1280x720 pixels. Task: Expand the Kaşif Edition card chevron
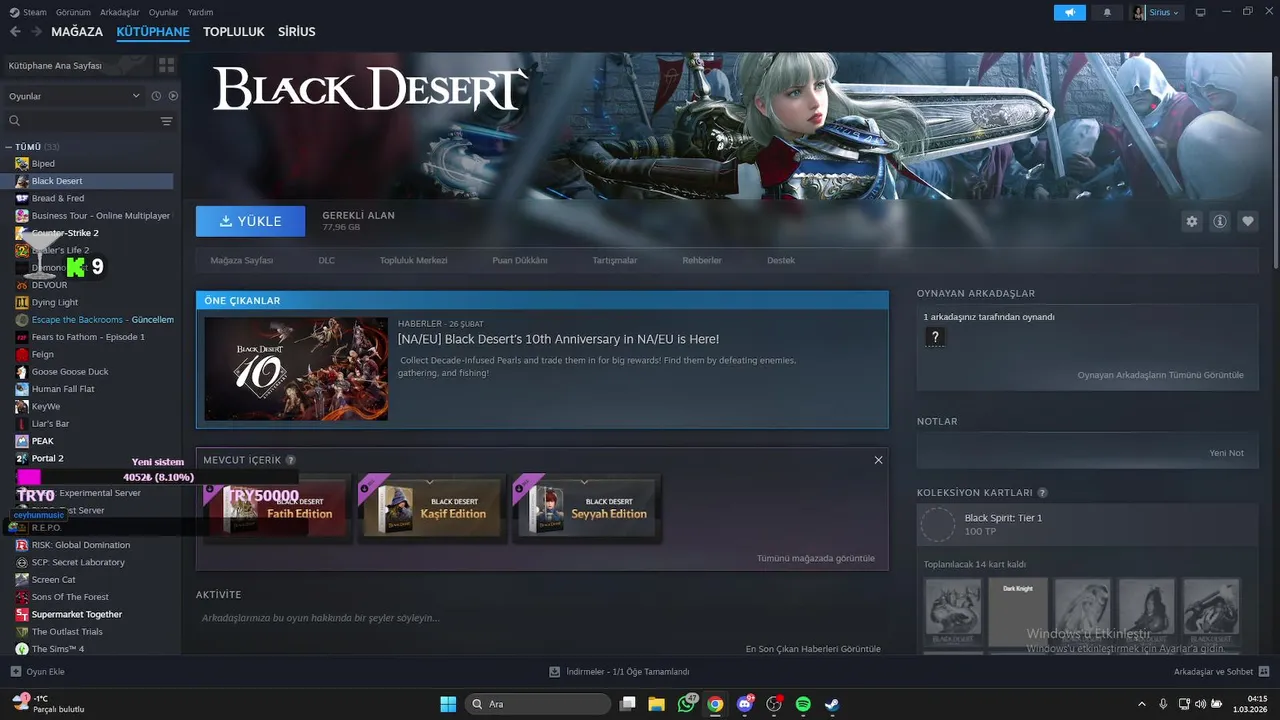[x=429, y=483]
